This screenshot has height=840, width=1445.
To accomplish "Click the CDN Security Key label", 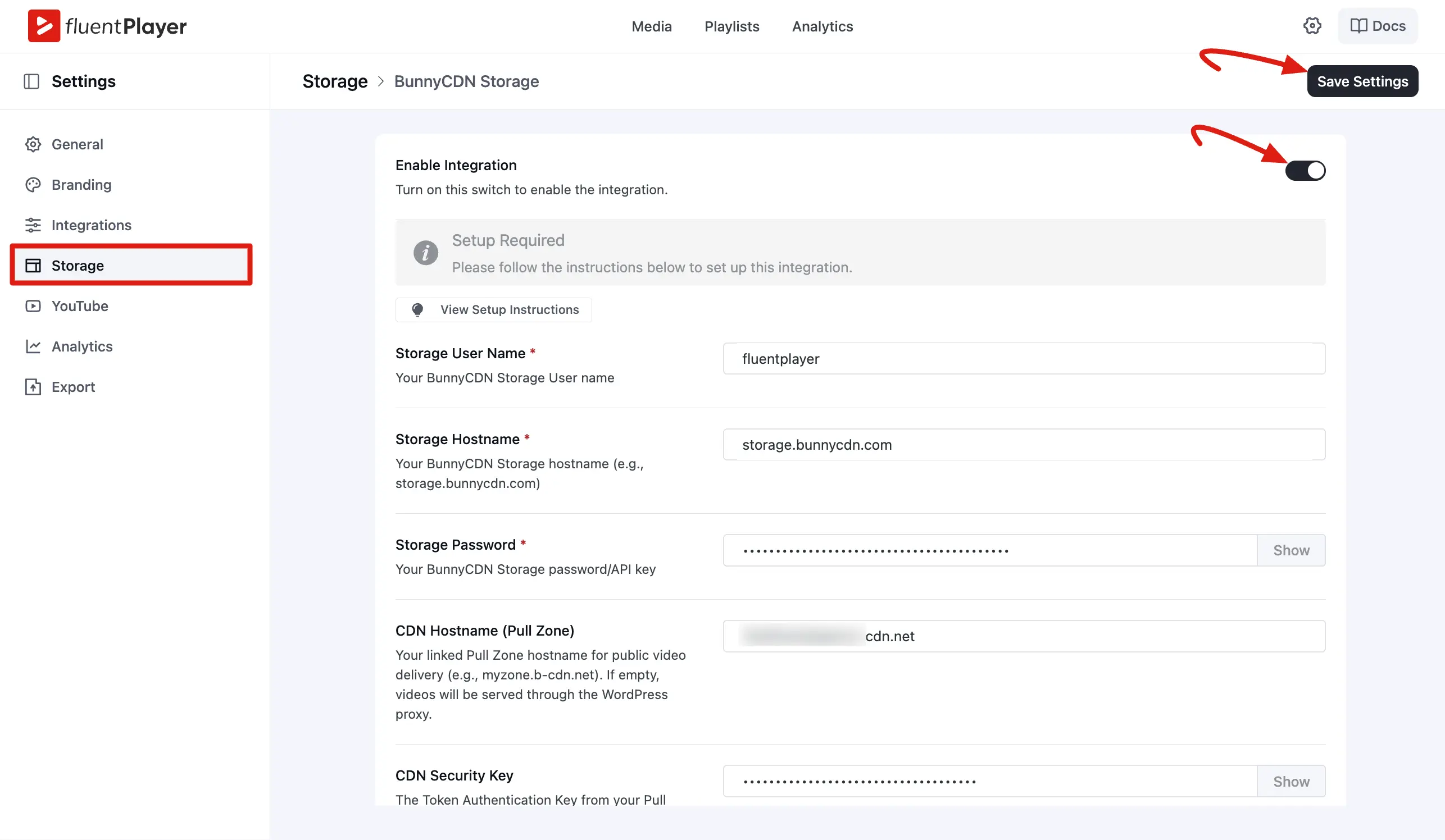I will [454, 775].
